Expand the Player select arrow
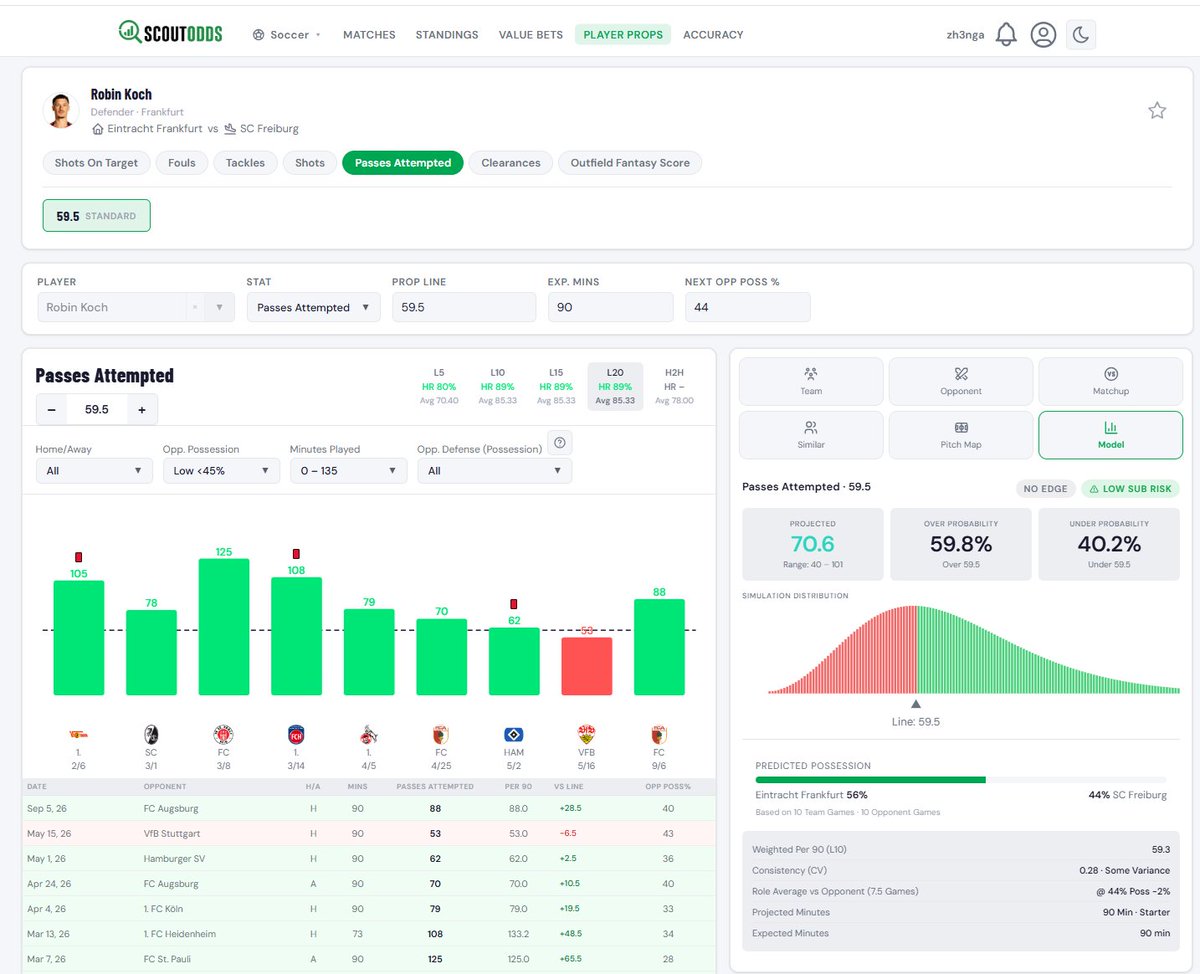Screen dimensions: 1200x974 point(219,307)
